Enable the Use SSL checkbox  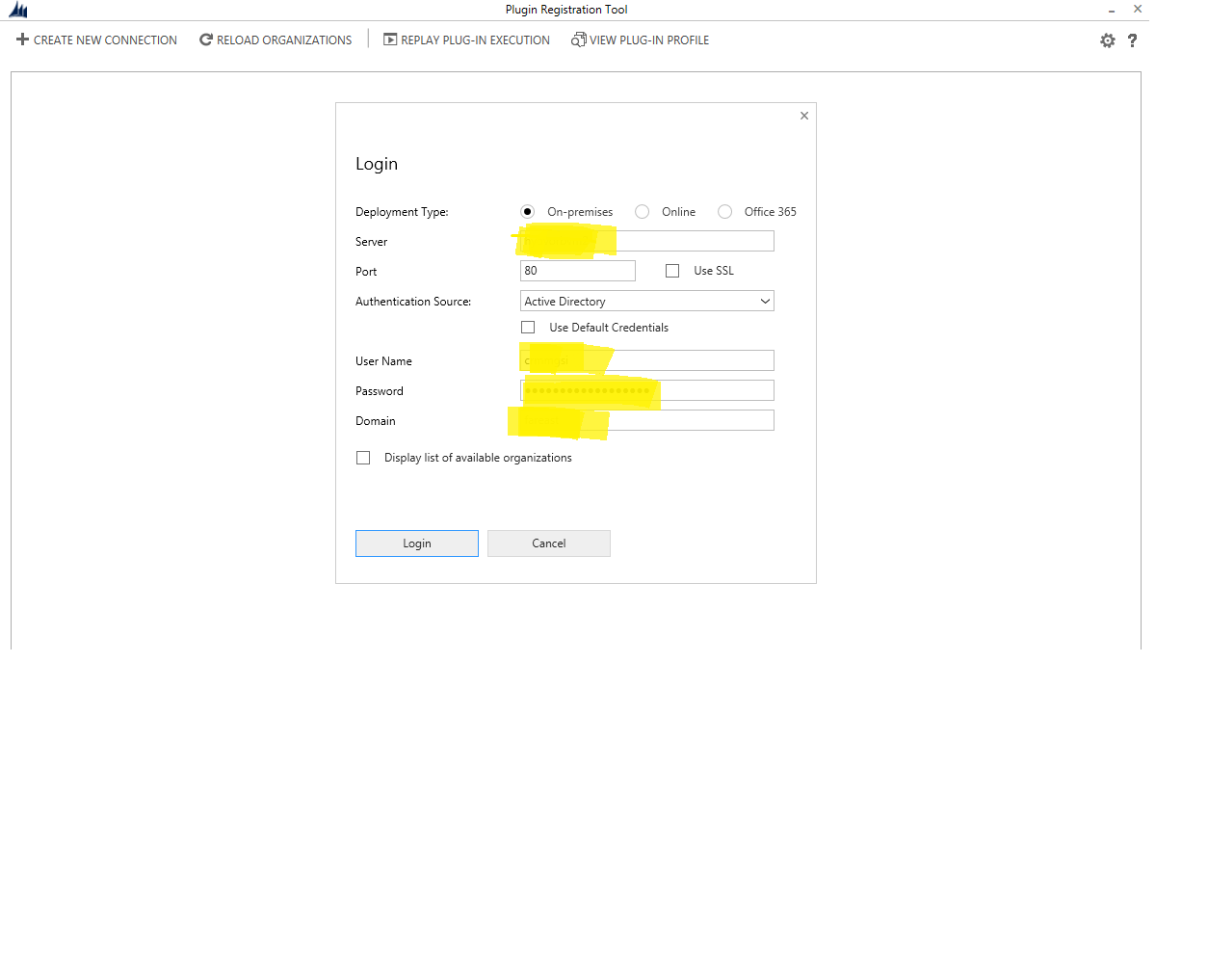pos(671,271)
